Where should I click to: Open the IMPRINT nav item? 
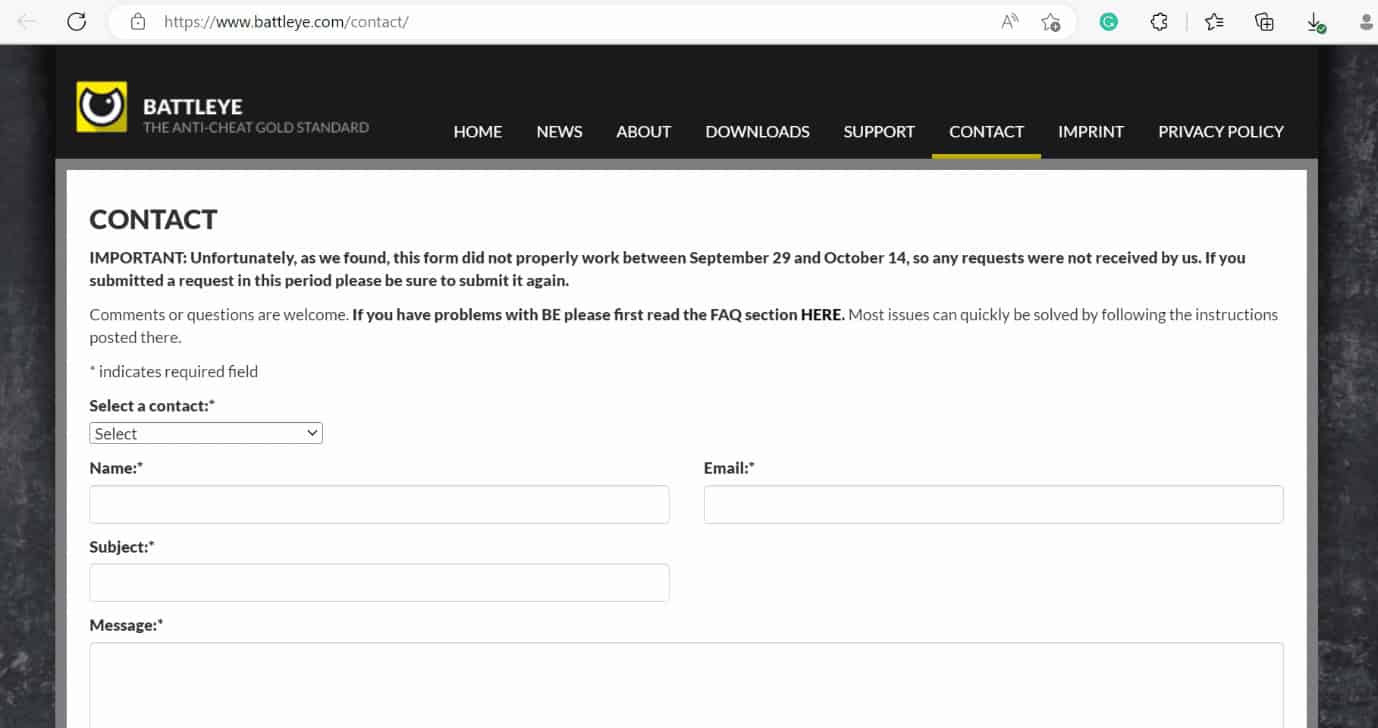coord(1091,131)
